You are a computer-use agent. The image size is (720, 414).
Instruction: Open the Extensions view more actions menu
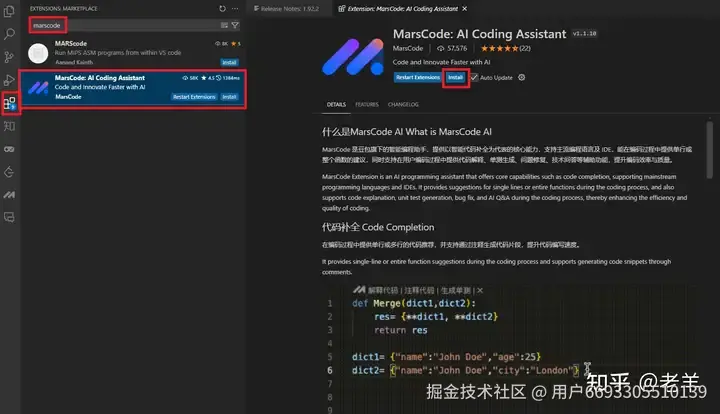(235, 8)
